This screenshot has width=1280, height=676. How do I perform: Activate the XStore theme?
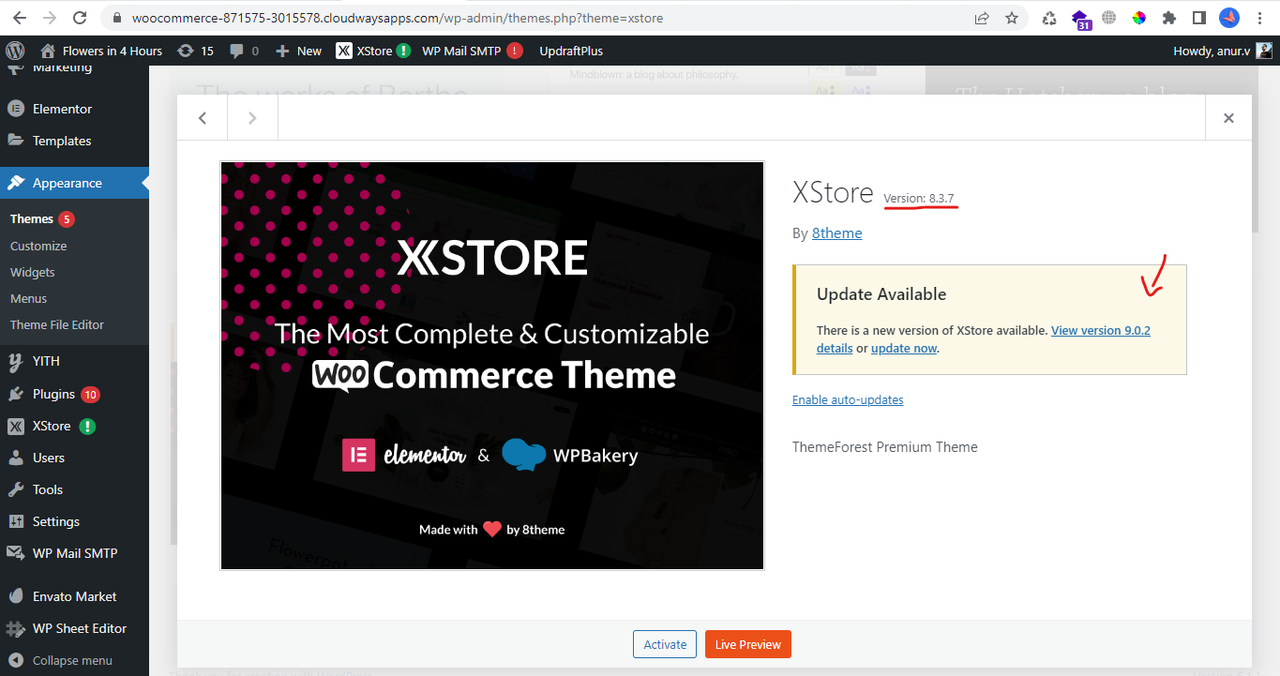(x=665, y=645)
